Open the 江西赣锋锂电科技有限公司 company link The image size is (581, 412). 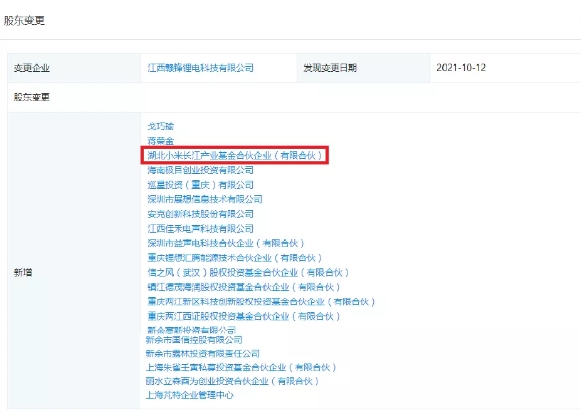coord(200,68)
